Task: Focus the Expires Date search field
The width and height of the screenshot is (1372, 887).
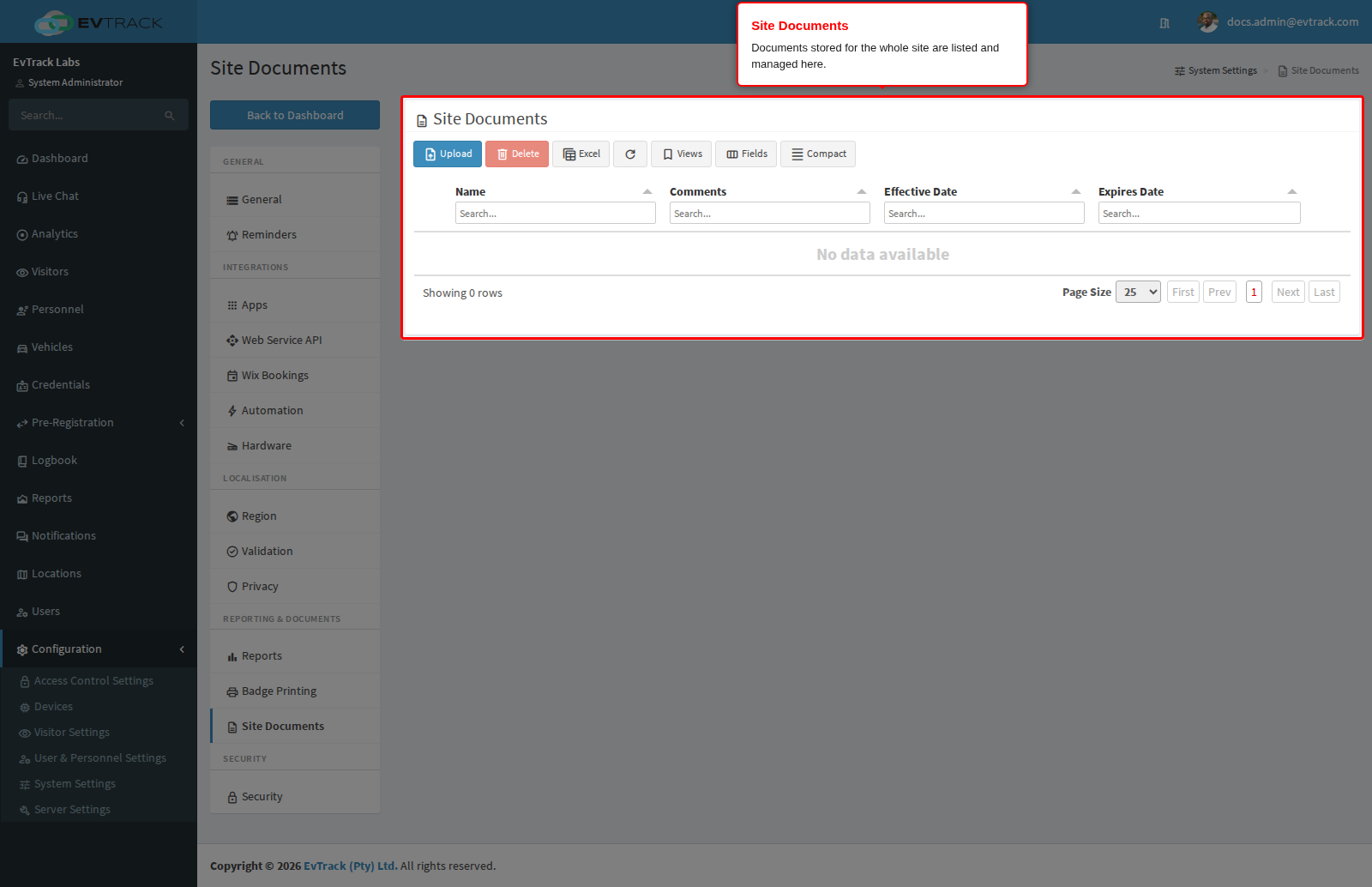Action: click(x=1200, y=213)
